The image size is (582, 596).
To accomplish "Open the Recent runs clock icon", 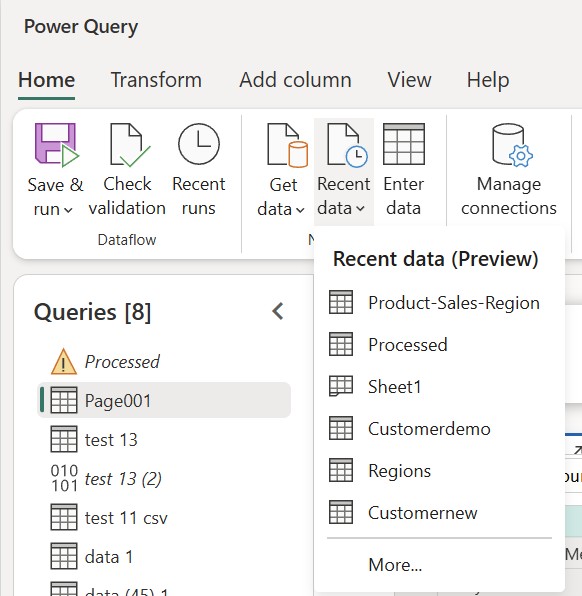I will click(x=198, y=144).
